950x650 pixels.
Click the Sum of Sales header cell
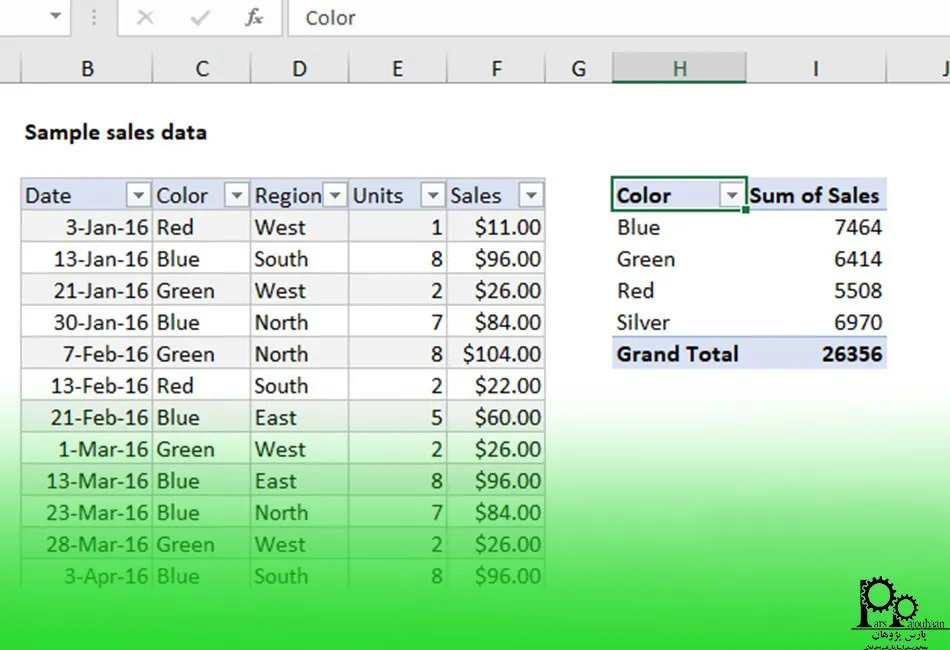point(815,195)
